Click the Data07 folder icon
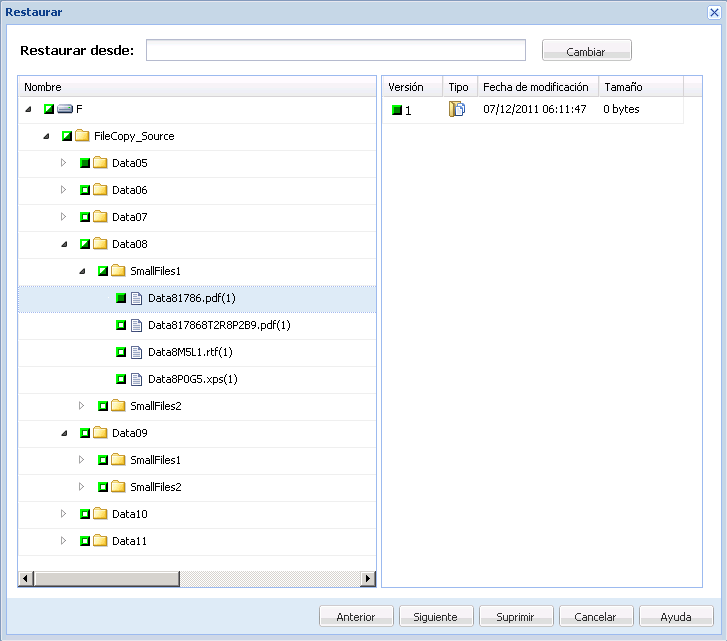This screenshot has height=641, width=727. click(x=100, y=216)
